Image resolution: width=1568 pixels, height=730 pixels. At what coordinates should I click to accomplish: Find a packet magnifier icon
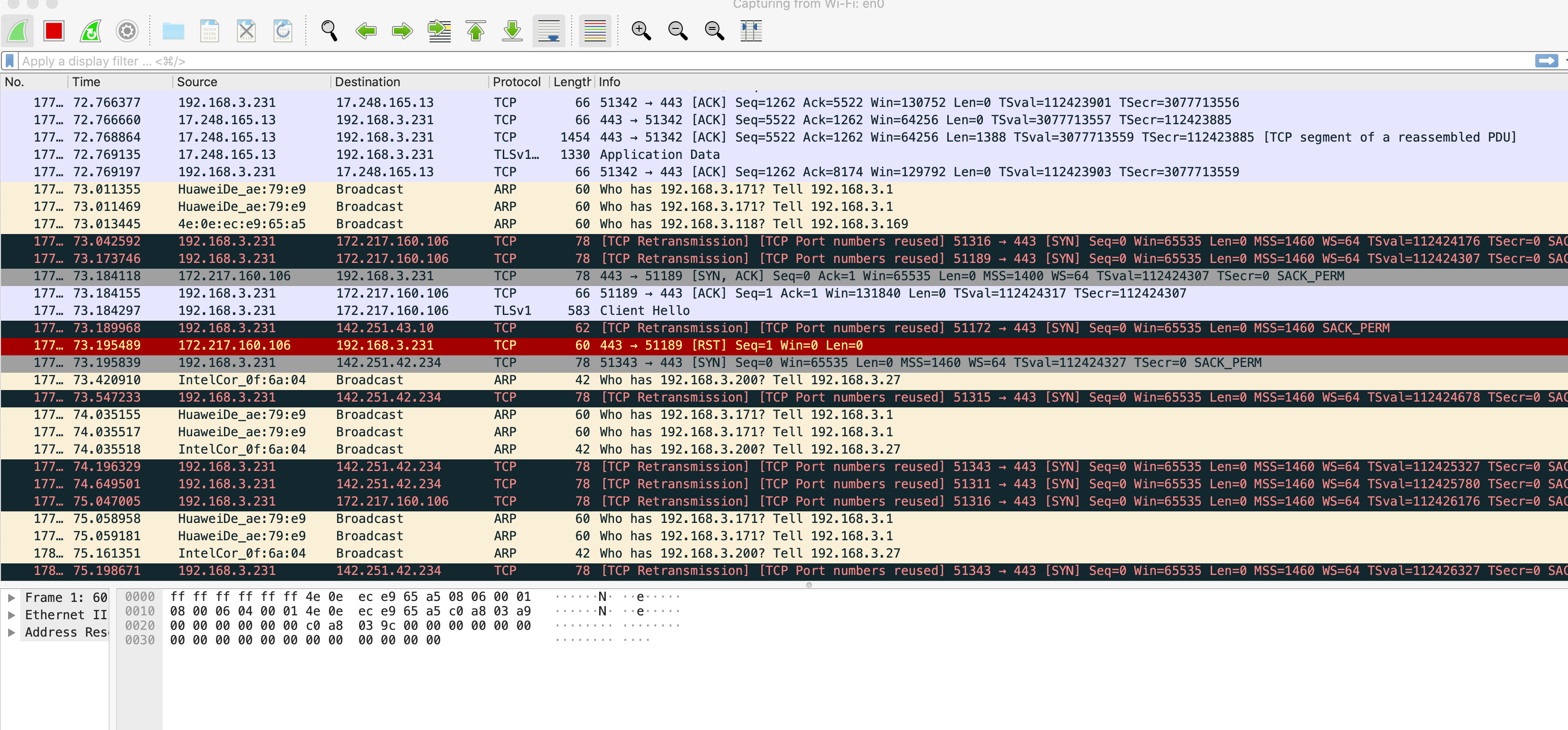coord(329,30)
